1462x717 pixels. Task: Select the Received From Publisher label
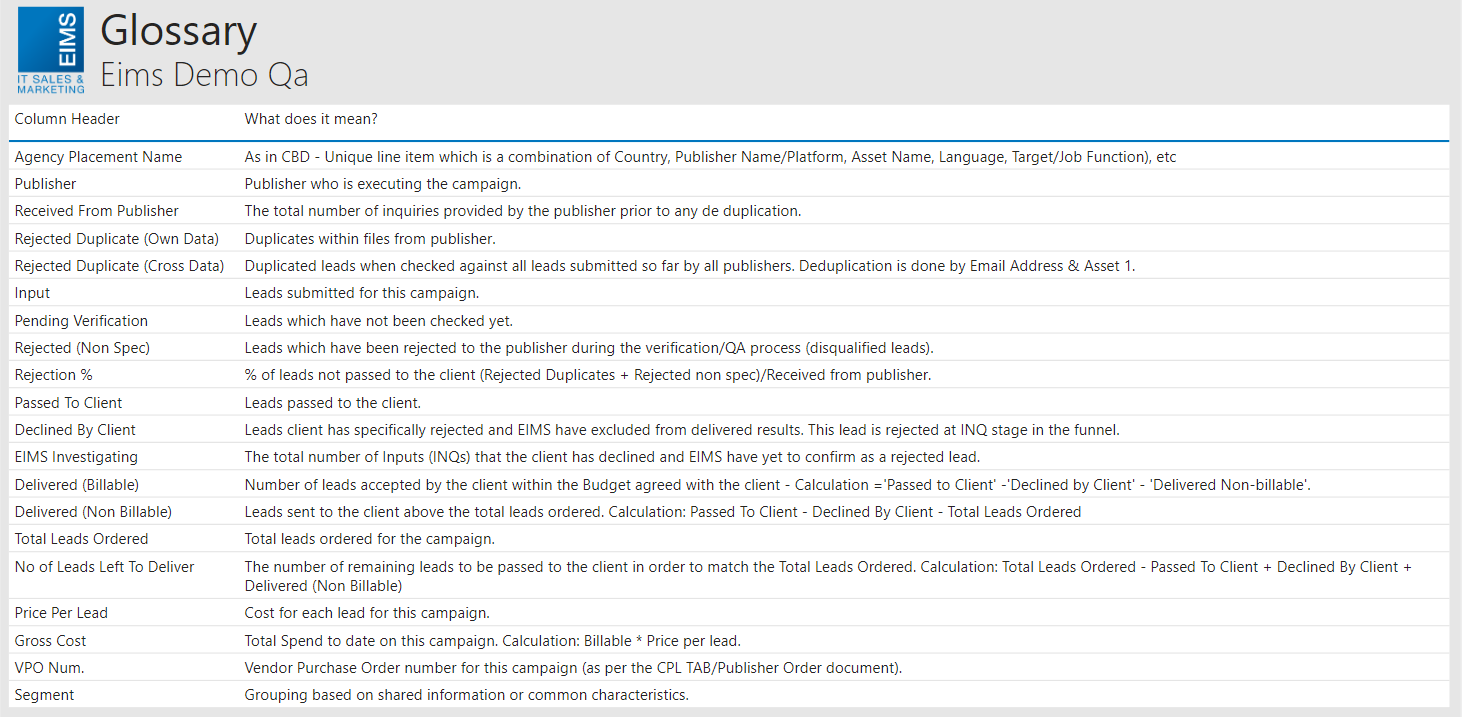(96, 211)
